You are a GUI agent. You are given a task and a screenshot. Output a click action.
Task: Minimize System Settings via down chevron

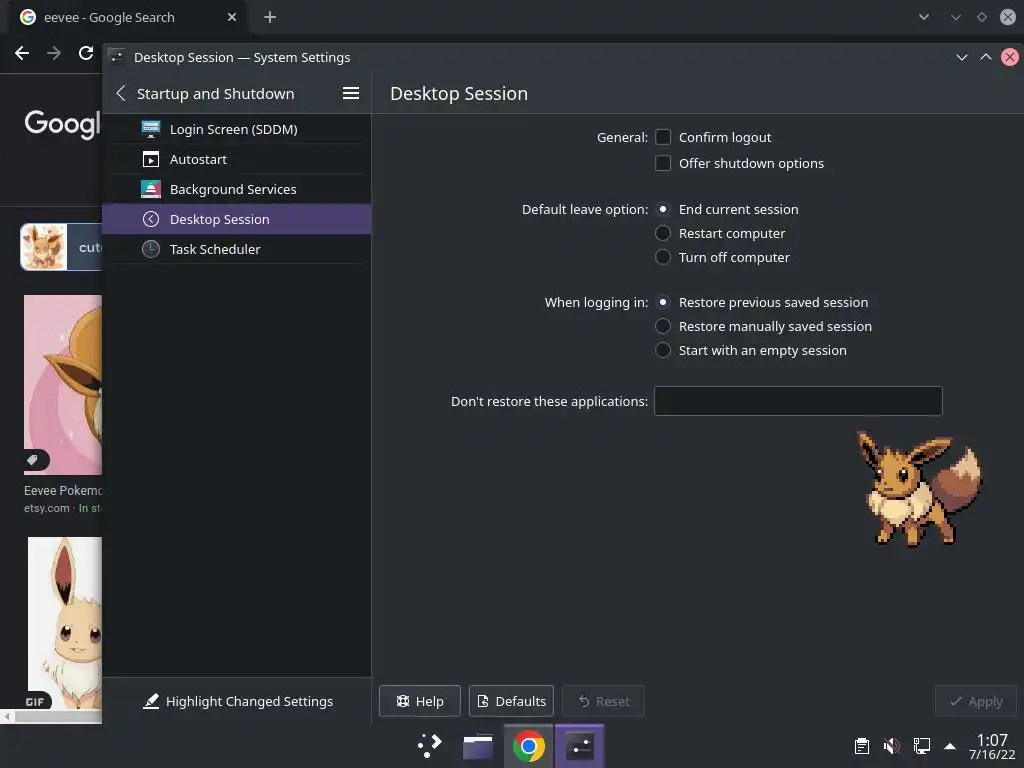pos(961,57)
